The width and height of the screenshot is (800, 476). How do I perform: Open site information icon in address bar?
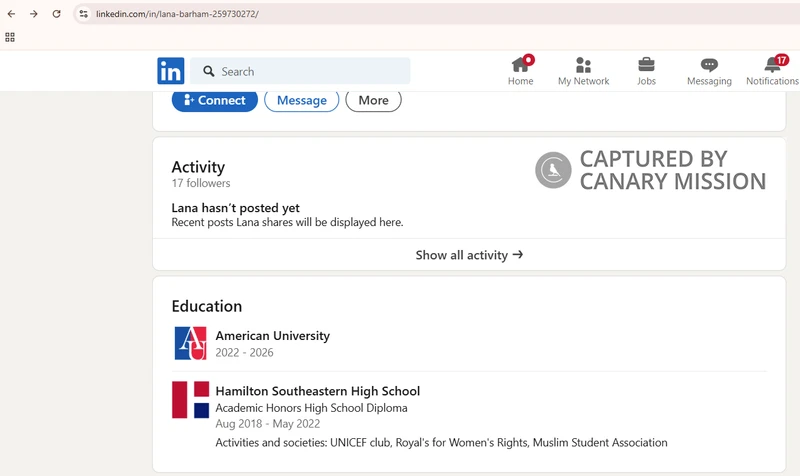(84, 14)
